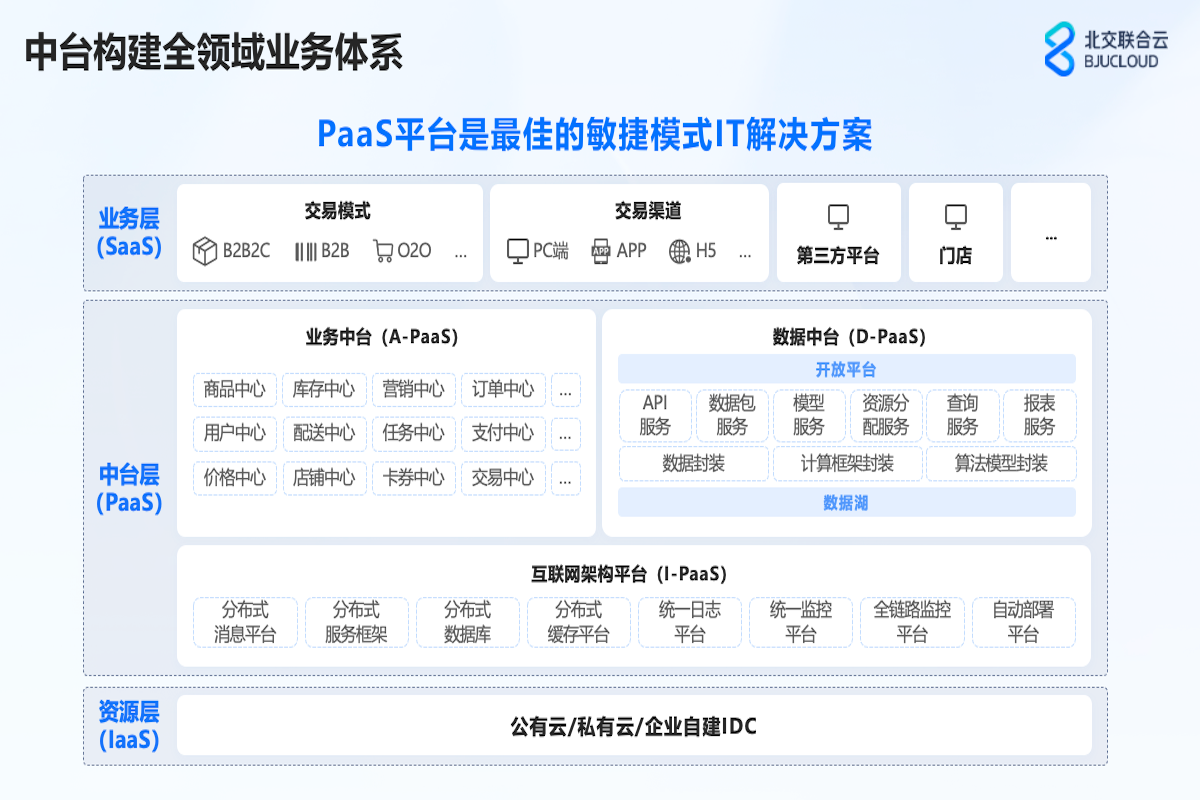Expand ellipsis after 支付中心 row
The image size is (1200, 800).
(565, 434)
